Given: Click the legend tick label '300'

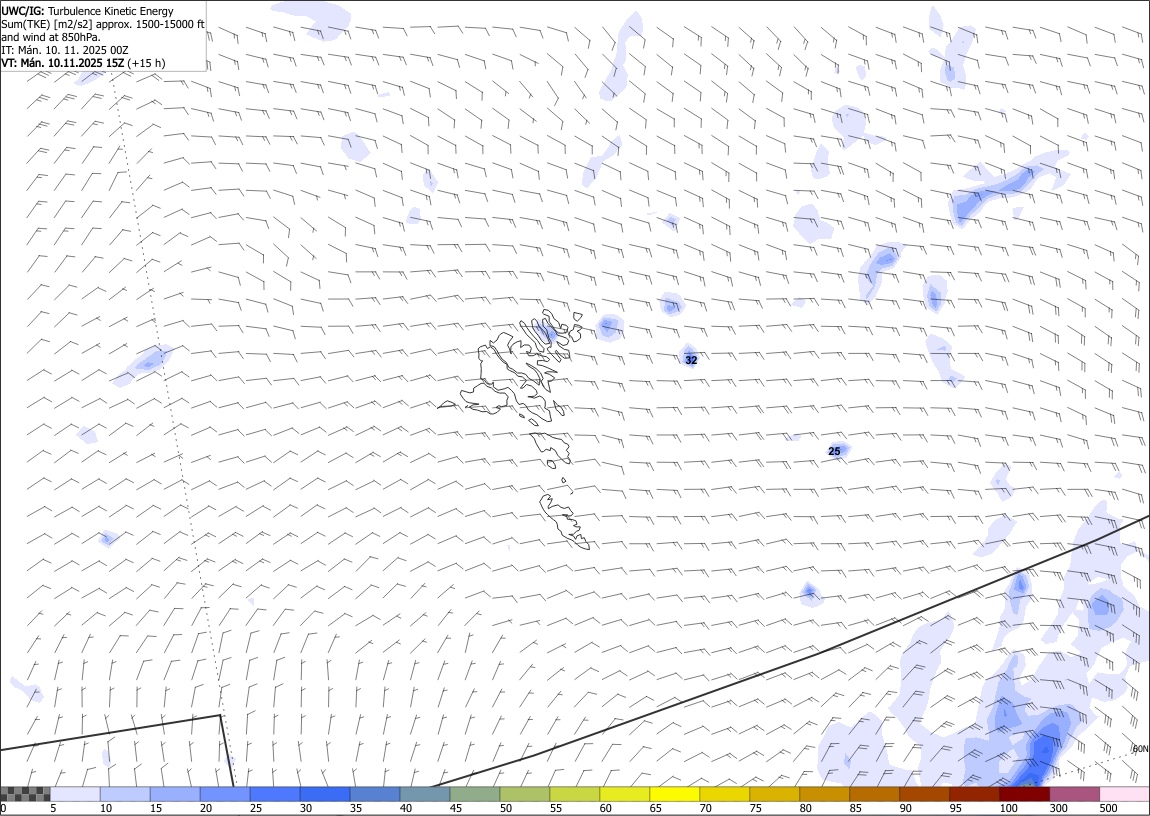Looking at the screenshot, I should tap(1058, 808).
